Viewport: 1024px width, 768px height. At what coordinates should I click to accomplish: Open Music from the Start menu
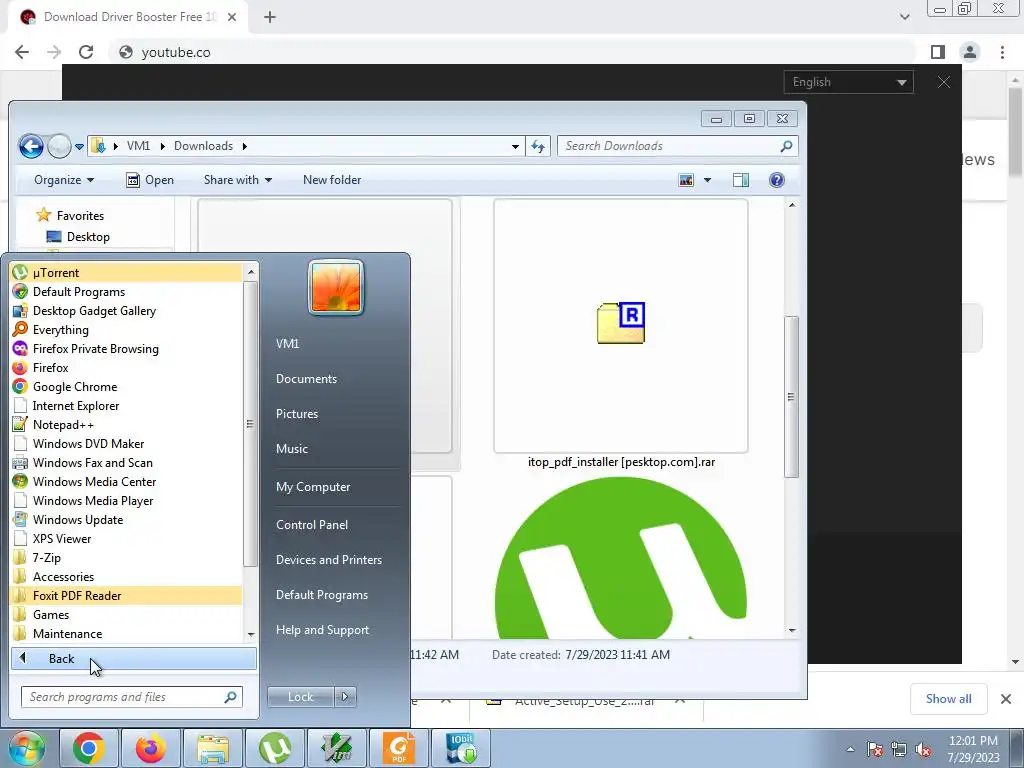pos(291,449)
